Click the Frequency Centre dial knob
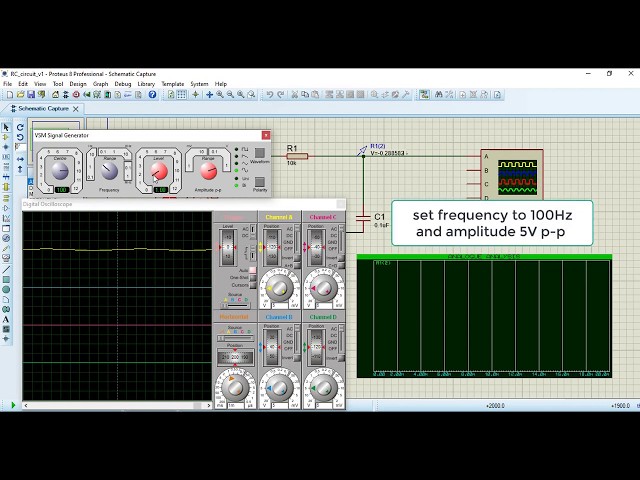 click(x=60, y=171)
